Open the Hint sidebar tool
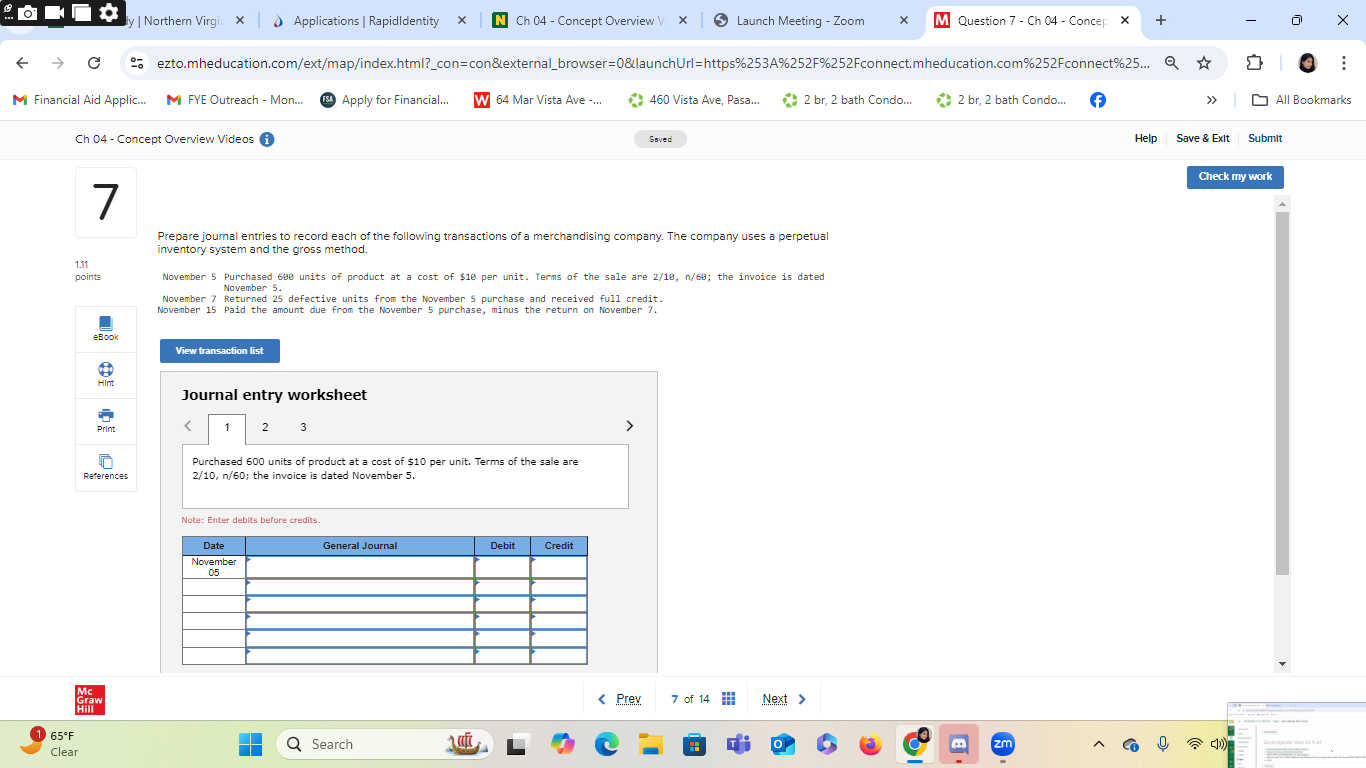This screenshot has height=768, width=1366. click(106, 374)
